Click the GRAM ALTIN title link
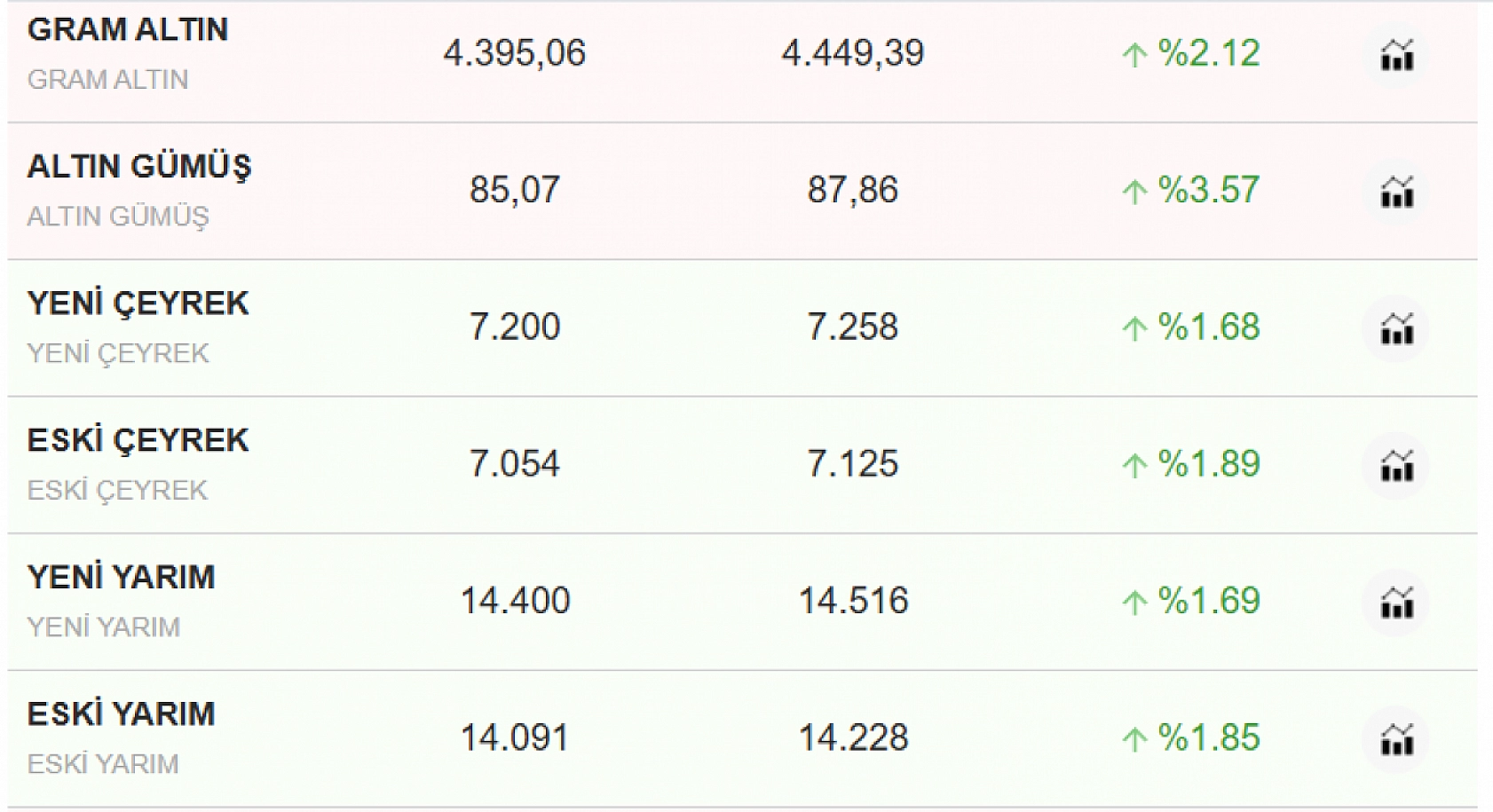 [128, 30]
